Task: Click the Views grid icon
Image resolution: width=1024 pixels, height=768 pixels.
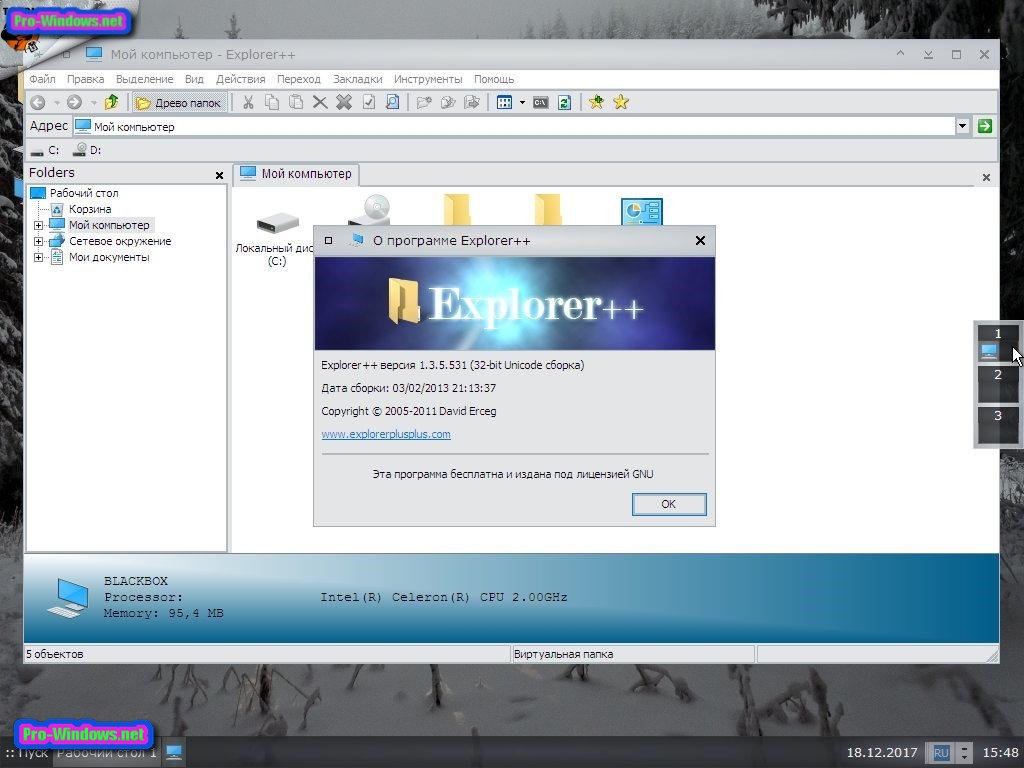Action: [x=504, y=103]
